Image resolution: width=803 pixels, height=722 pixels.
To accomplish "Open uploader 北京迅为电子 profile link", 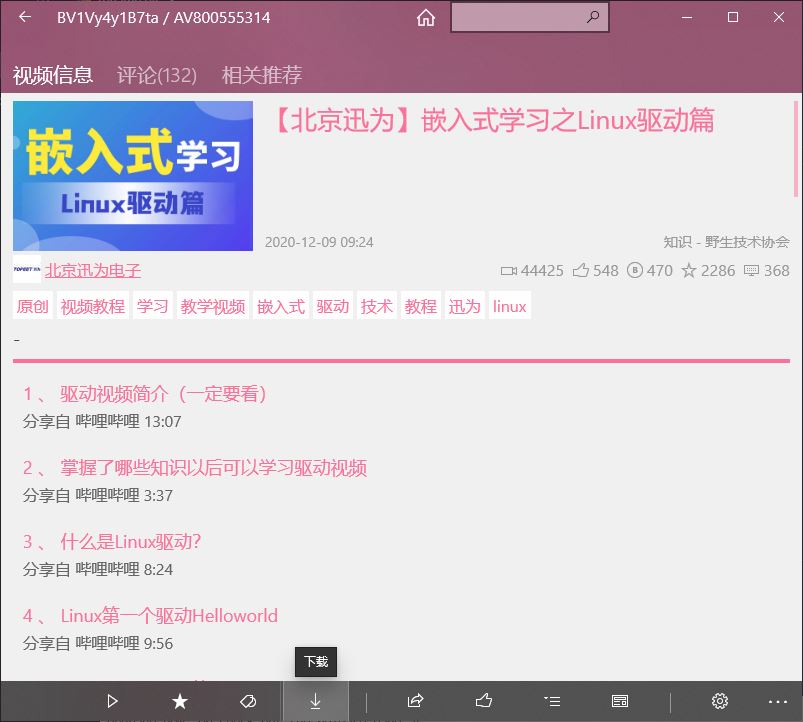I will coord(93,270).
